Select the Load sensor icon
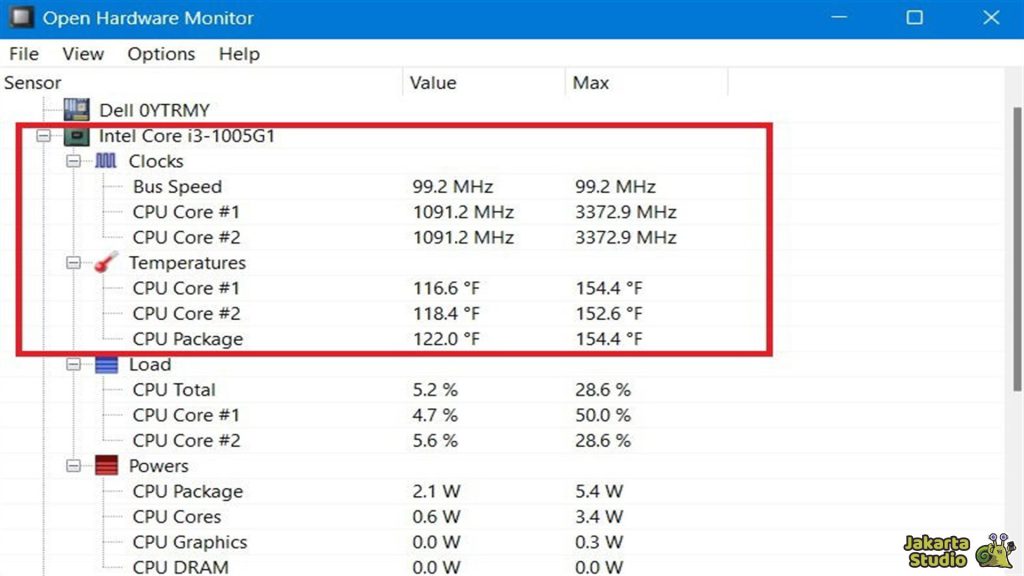The image size is (1024, 576). coord(106,364)
